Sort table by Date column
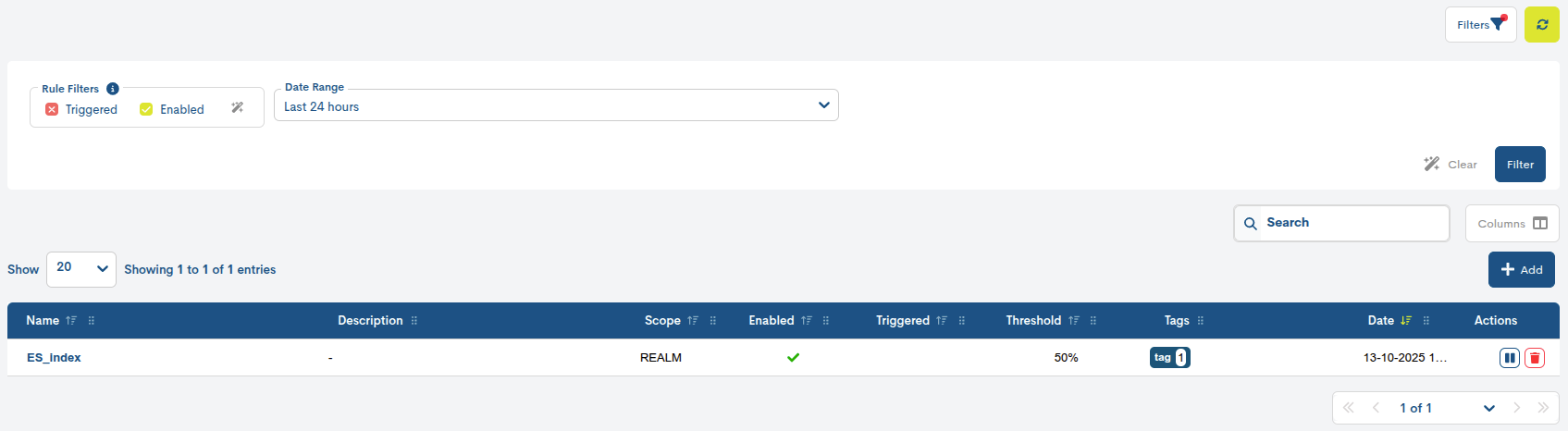The width and height of the screenshot is (1568, 431). pyautogui.click(x=1381, y=321)
